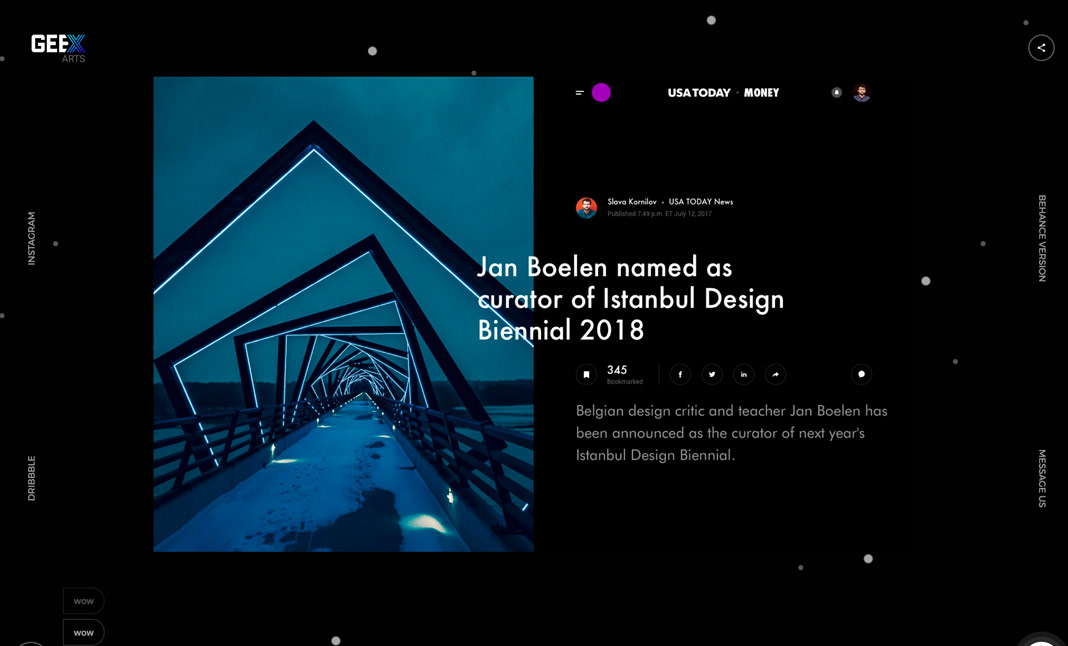
Task: Click the lower WOW button
Action: point(84,632)
